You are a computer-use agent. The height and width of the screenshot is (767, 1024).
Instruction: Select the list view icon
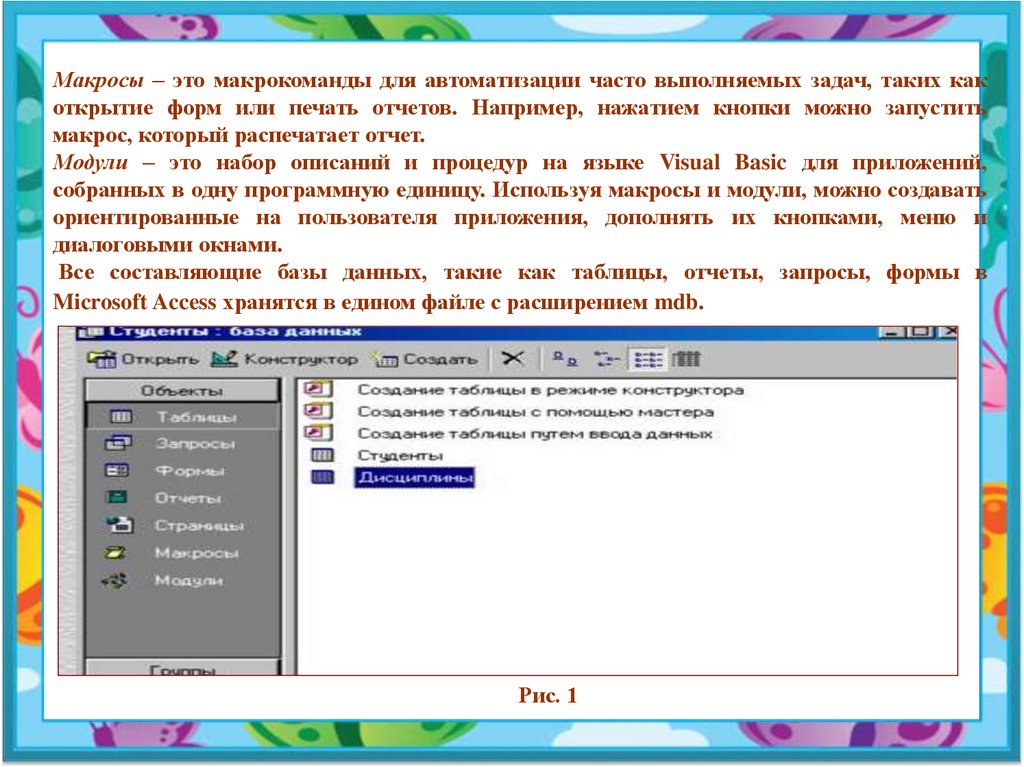[648, 359]
